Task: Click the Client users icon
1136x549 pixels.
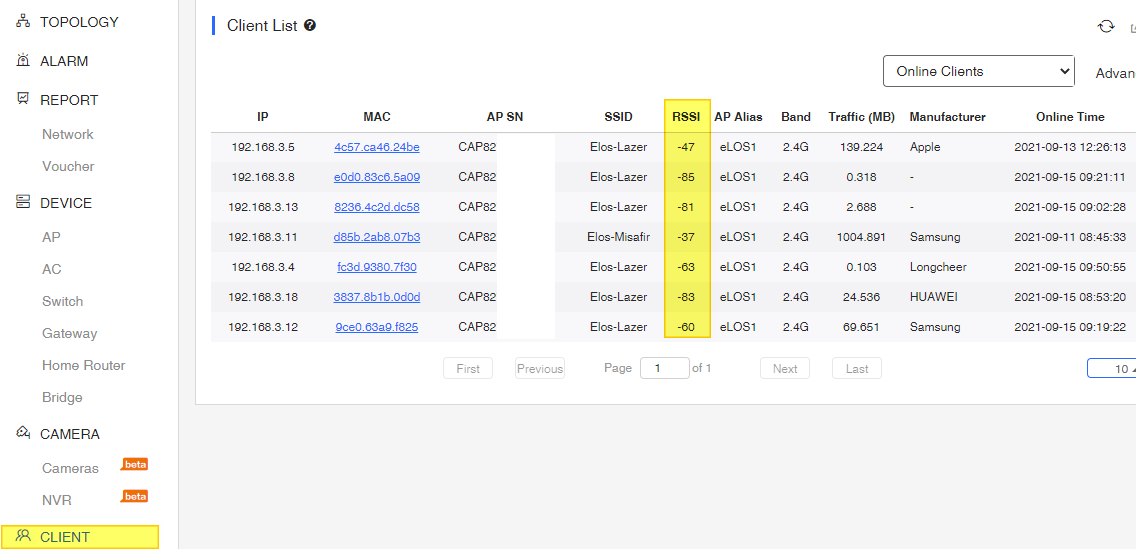Action: [24, 536]
